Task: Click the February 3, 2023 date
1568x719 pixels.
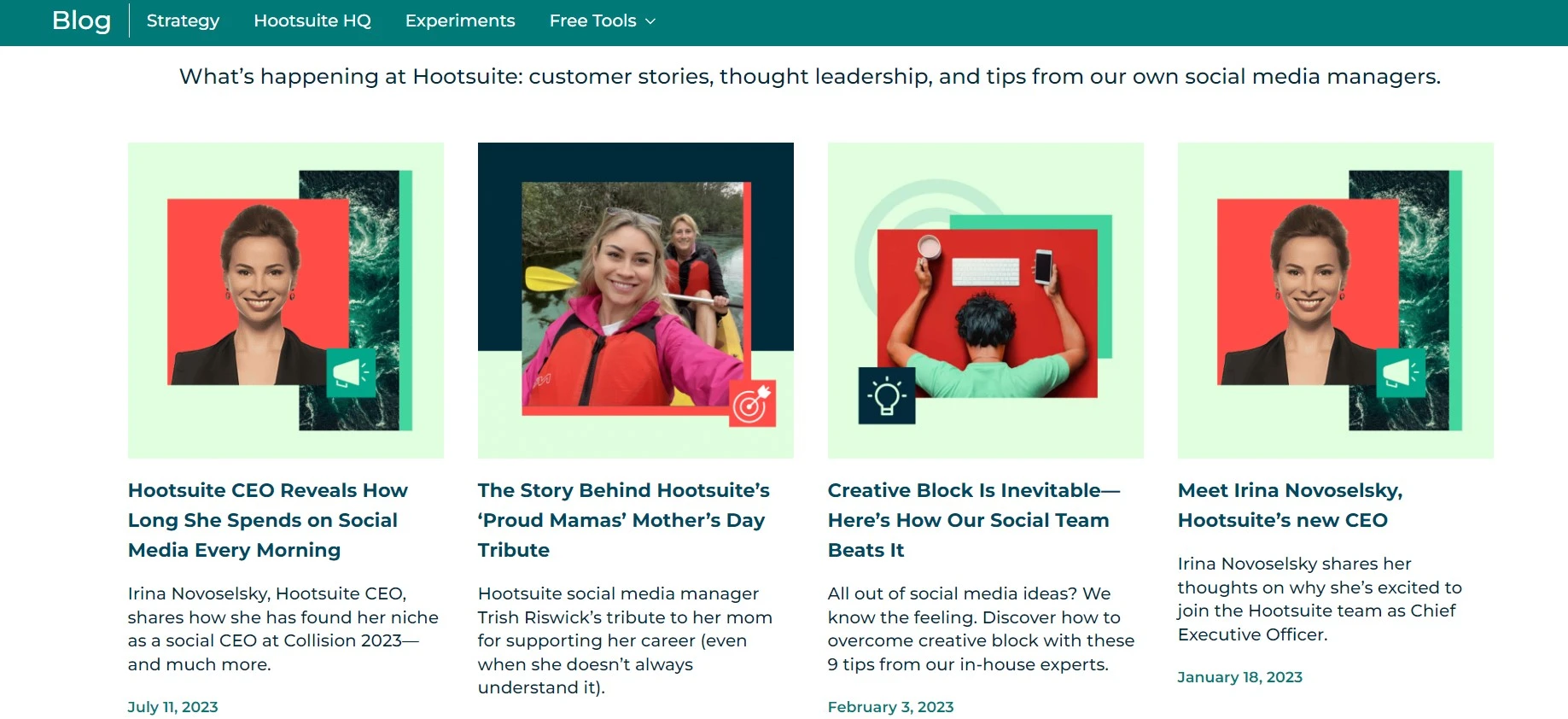Action: pyautogui.click(x=890, y=707)
